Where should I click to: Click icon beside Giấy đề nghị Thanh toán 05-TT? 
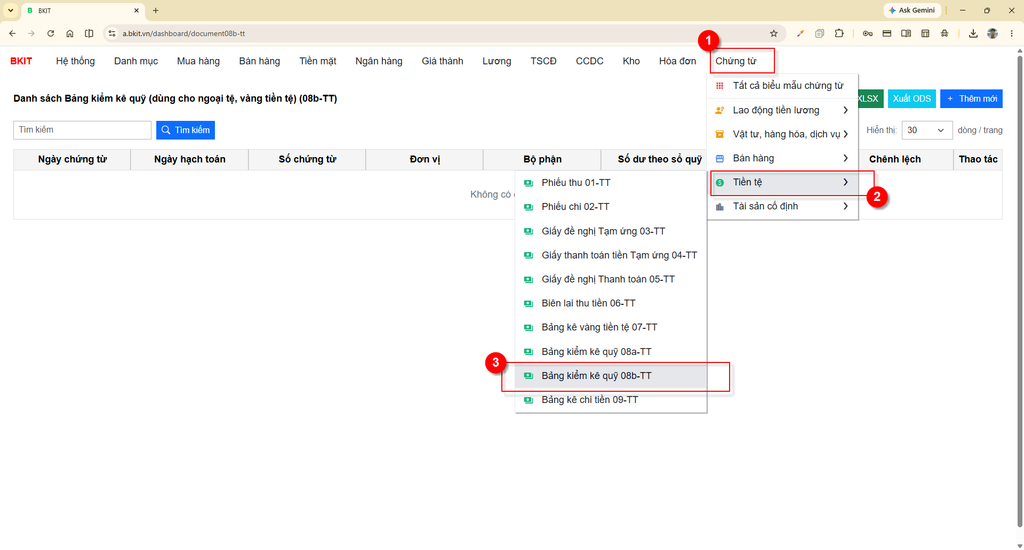[x=528, y=280]
